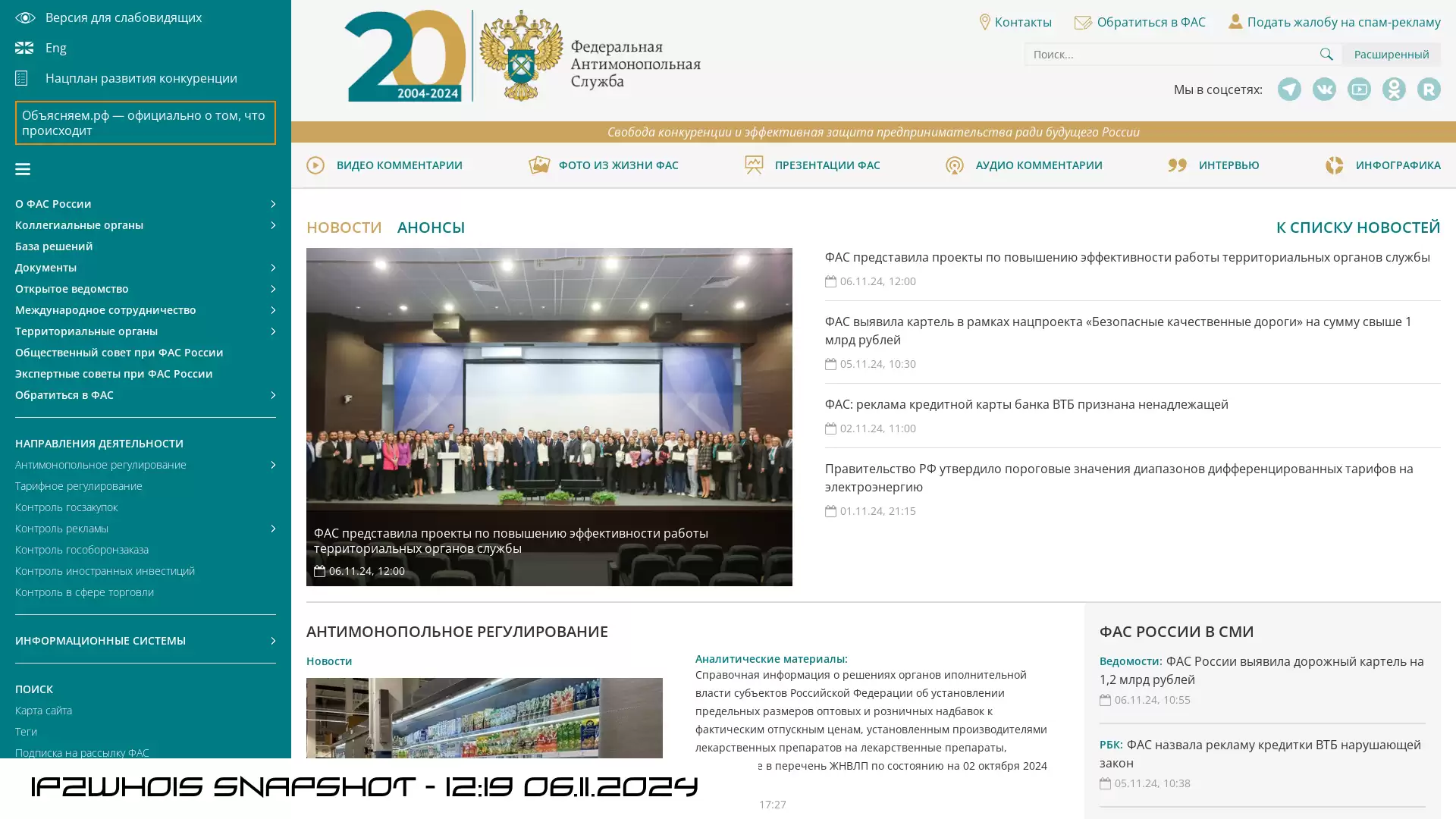Screen dimensions: 1456x819
Task: Click the quotes icon for Интервью
Action: click(x=1177, y=165)
